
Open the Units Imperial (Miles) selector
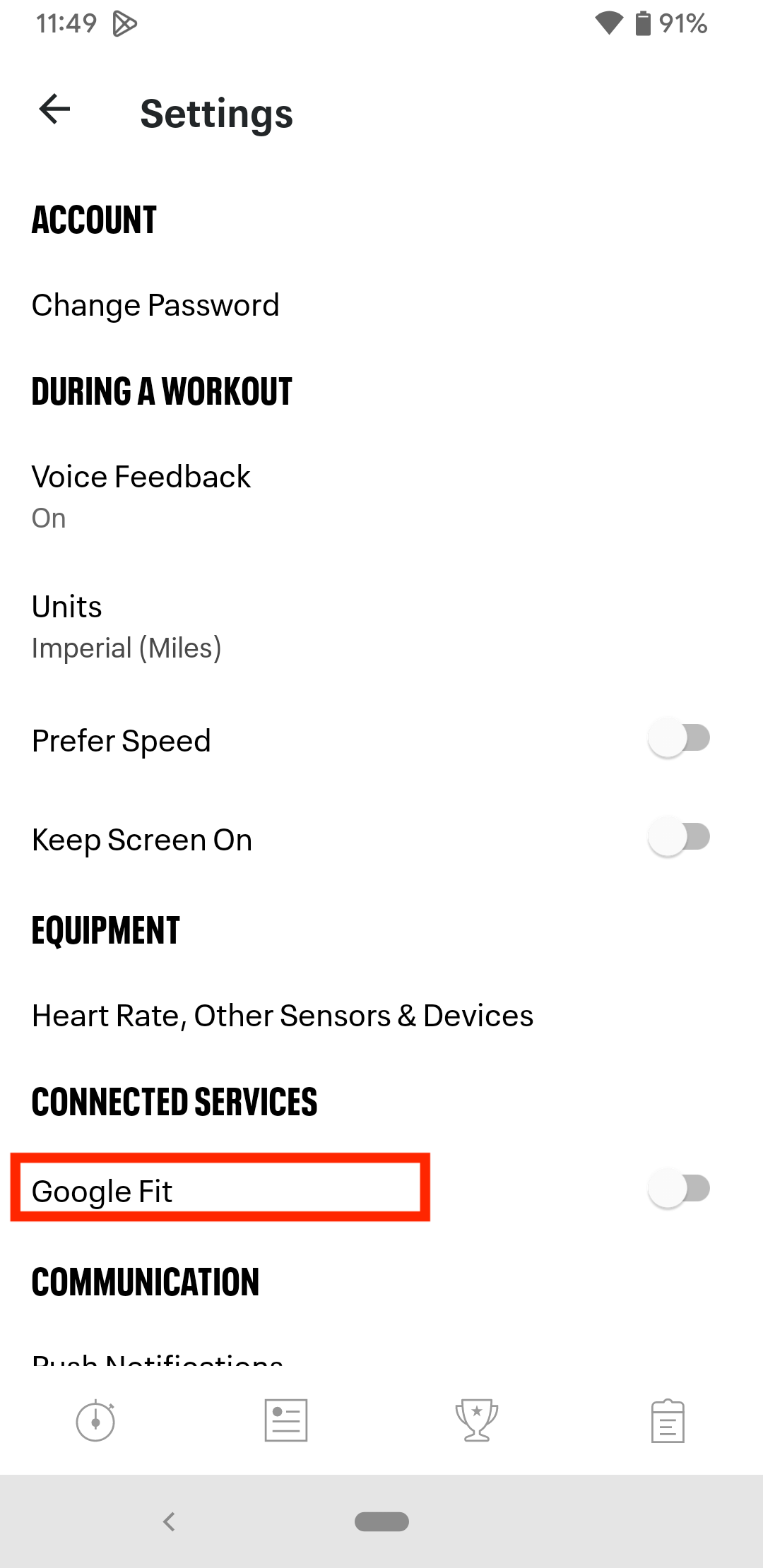pos(127,626)
